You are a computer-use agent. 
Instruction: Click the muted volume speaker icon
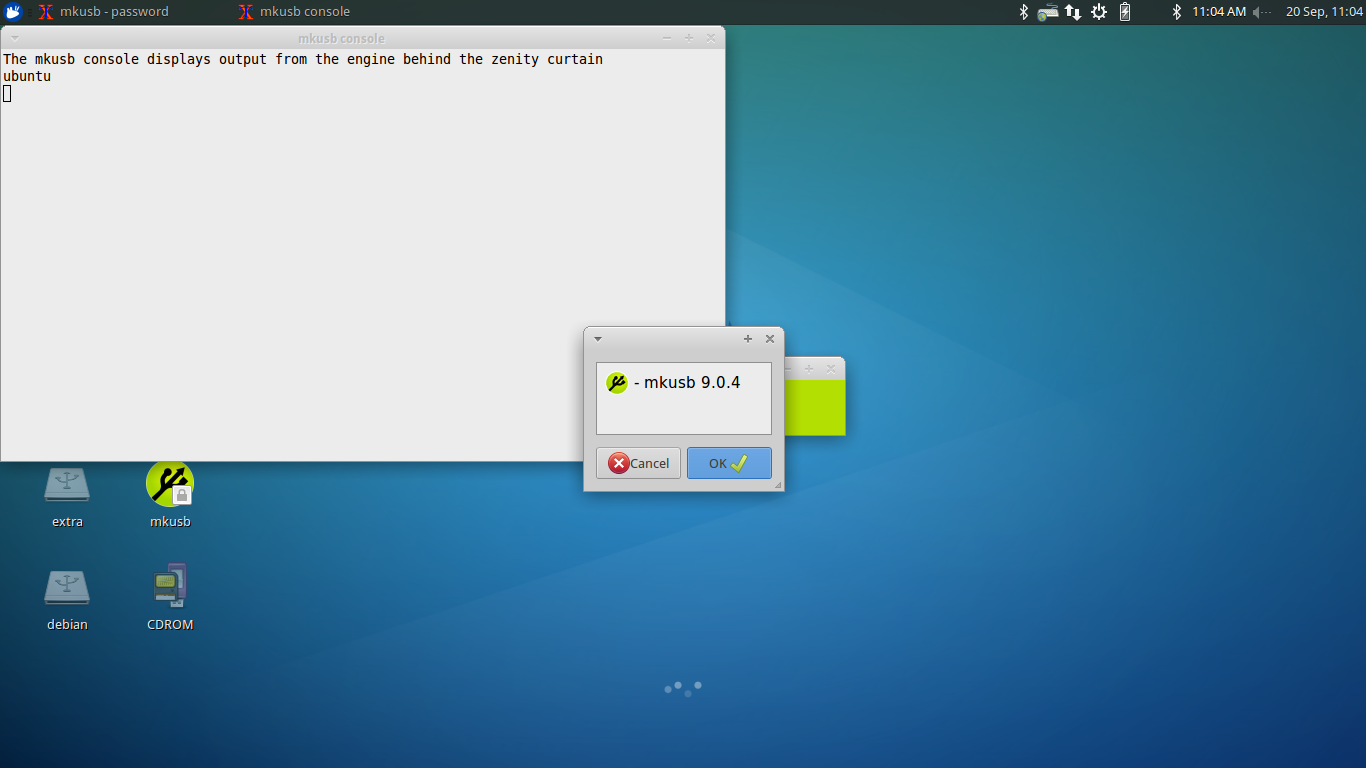click(x=1262, y=12)
